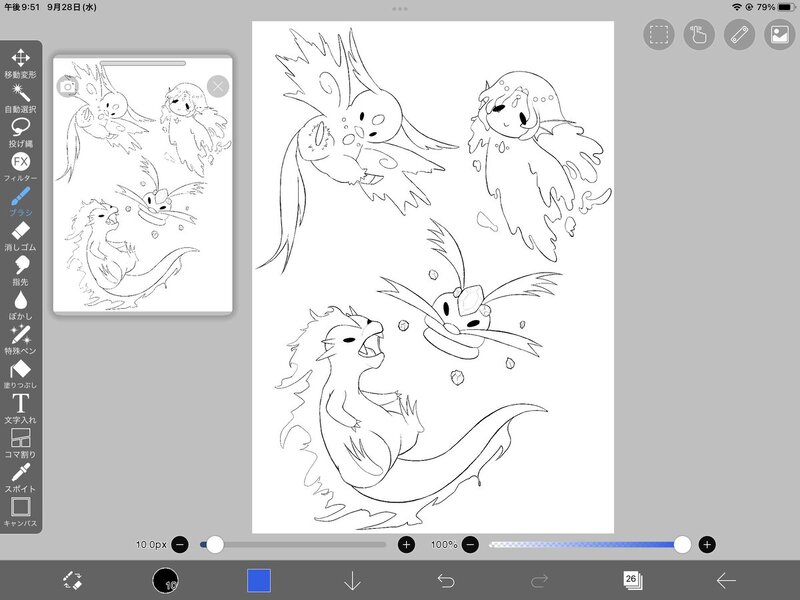Select the Magic Wand (自動選択) tool
The height and width of the screenshot is (600, 800).
(x=20, y=98)
